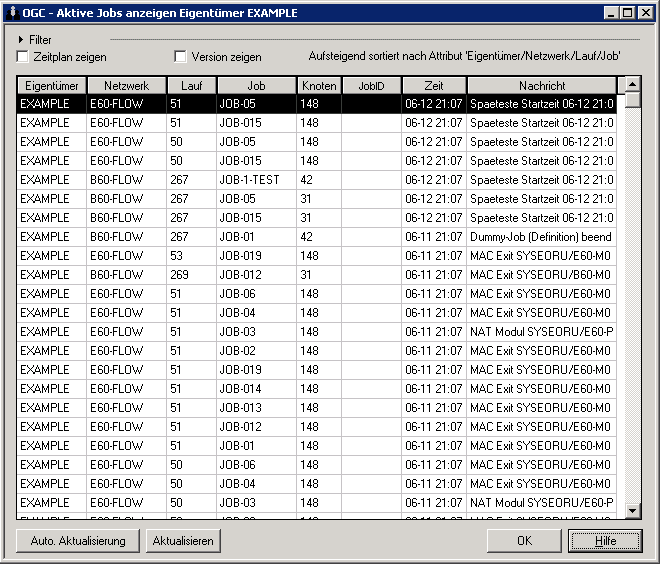Image resolution: width=660 pixels, height=564 pixels.
Task: Sort by the Nachricht column header
Action: pyautogui.click(x=541, y=86)
